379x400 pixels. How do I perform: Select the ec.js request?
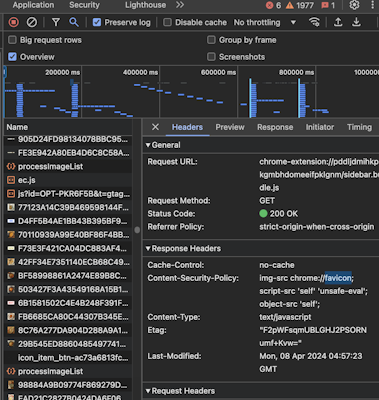click(68, 180)
